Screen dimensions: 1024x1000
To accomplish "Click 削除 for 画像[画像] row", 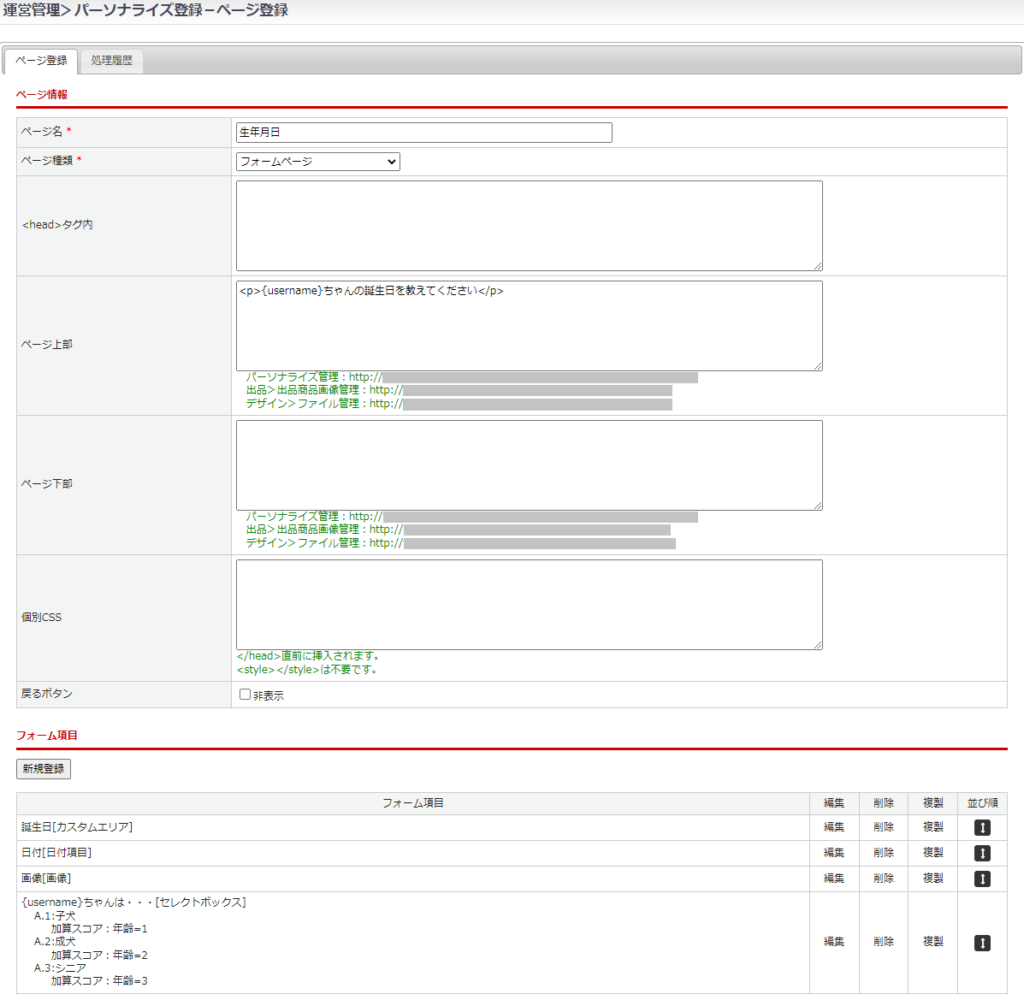I will (x=883, y=878).
